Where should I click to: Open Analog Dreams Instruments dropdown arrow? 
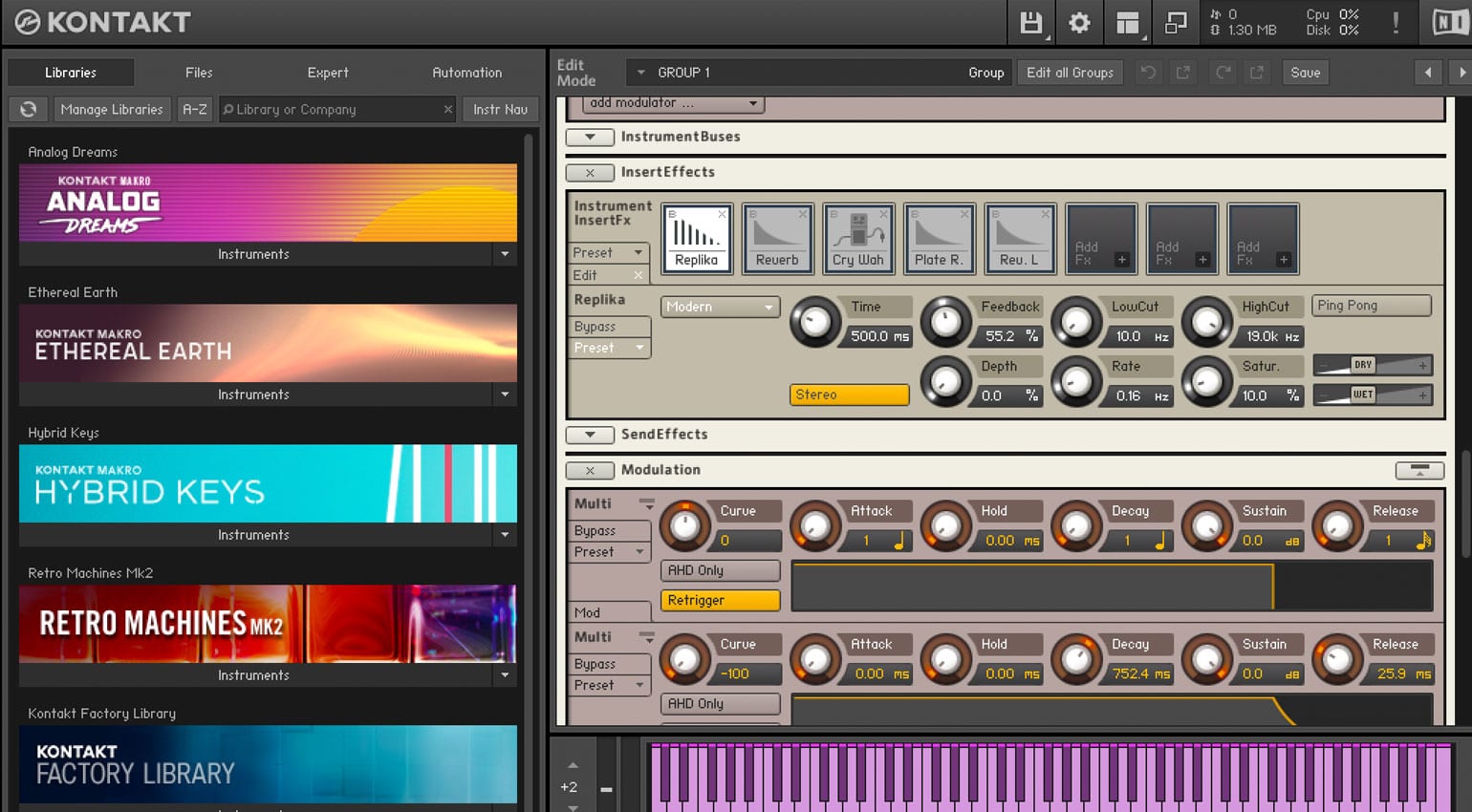pos(505,254)
